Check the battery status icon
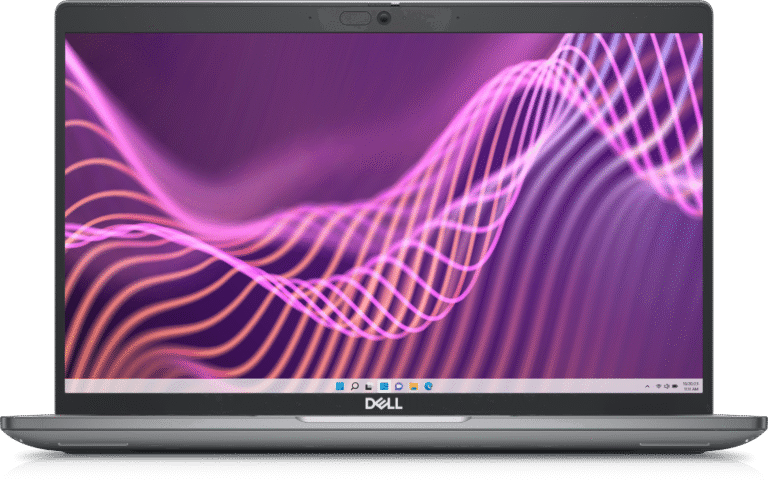768x483 pixels. (x=675, y=386)
